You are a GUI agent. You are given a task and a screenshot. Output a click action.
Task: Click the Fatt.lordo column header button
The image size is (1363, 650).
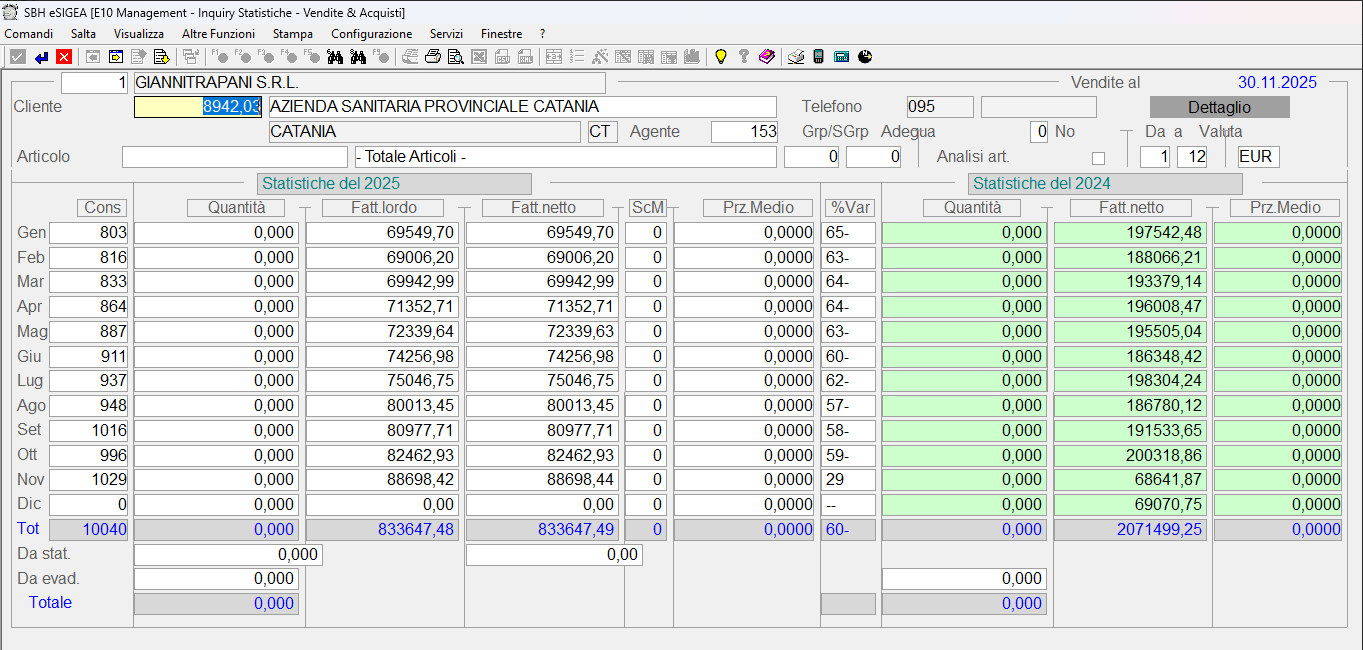click(x=384, y=208)
